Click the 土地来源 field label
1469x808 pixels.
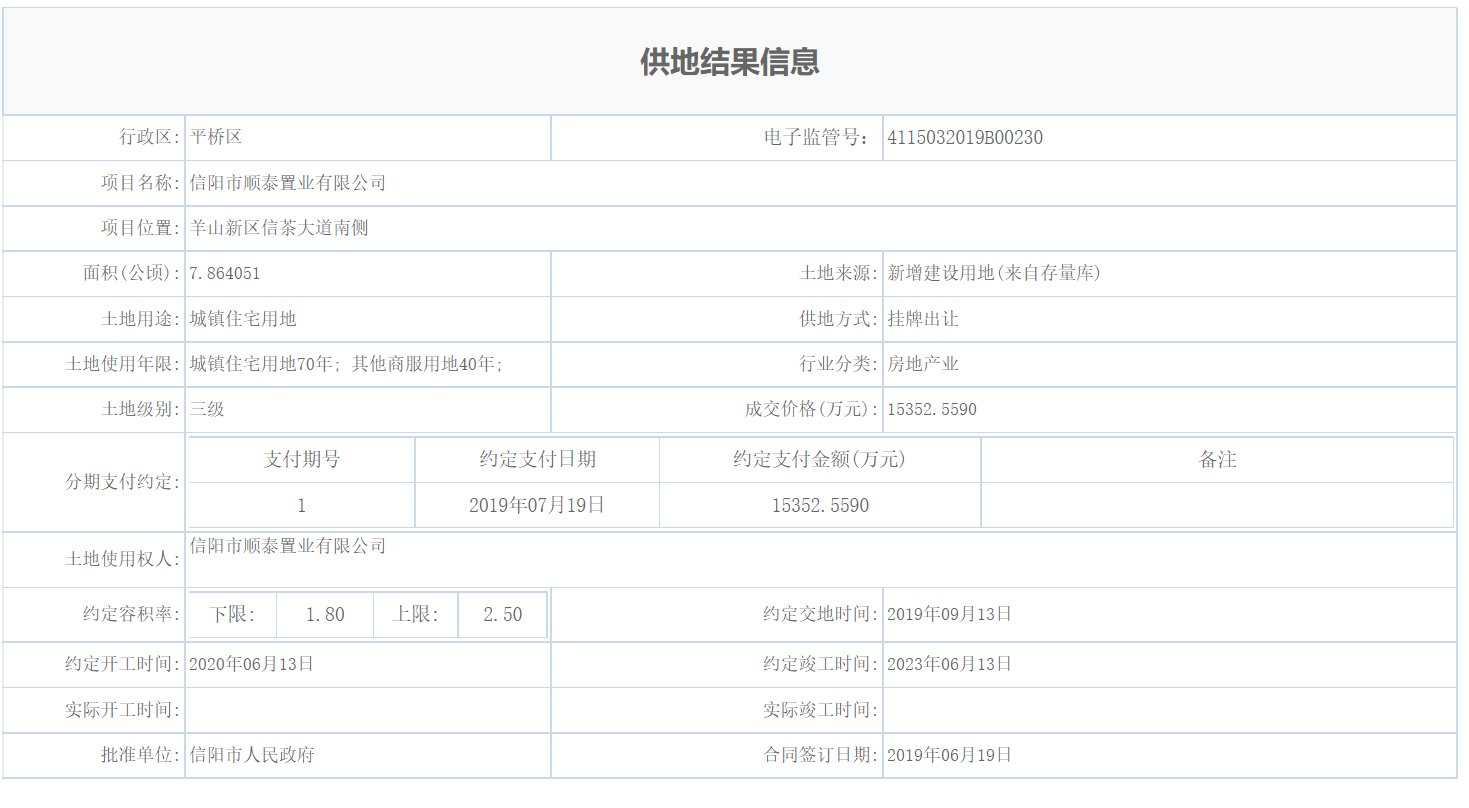tap(839, 273)
